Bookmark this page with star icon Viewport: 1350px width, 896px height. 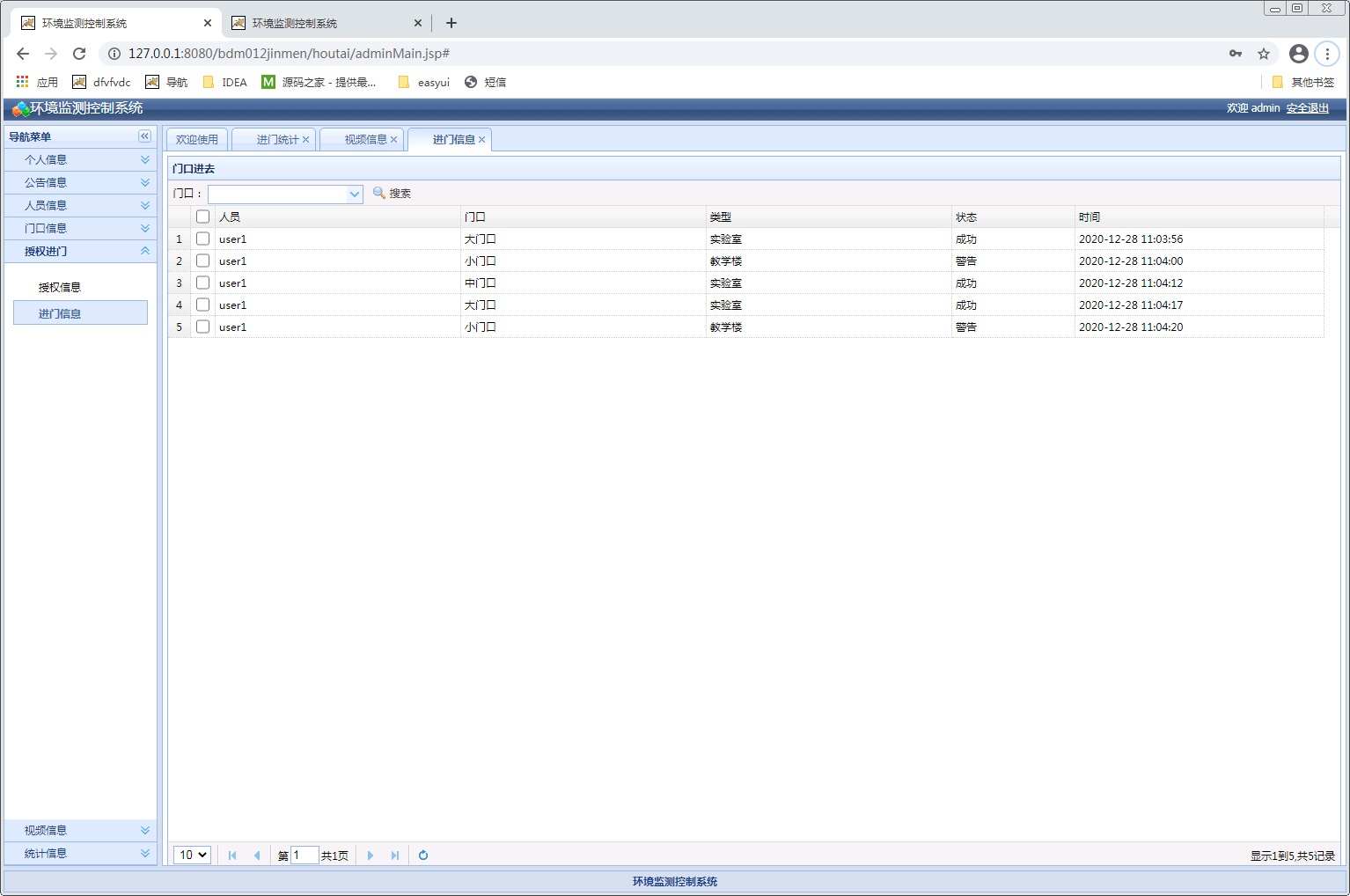(x=1264, y=54)
